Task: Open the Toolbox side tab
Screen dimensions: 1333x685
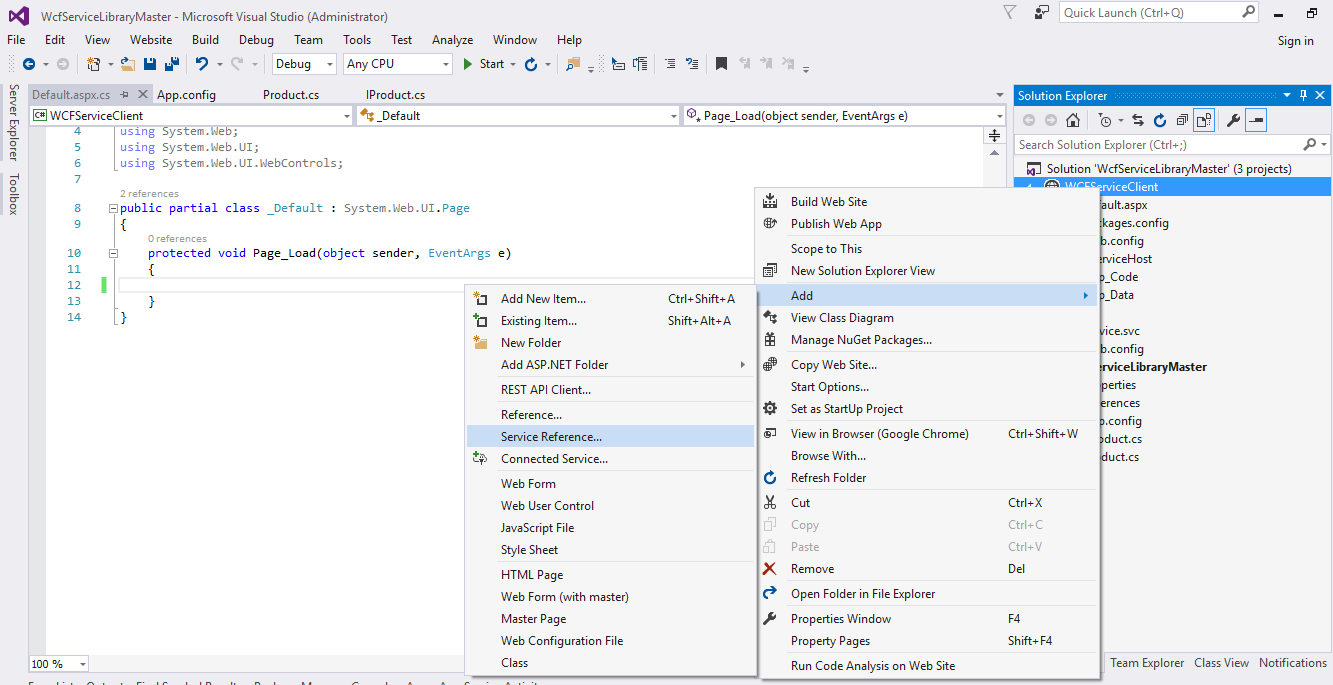Action: click(14, 194)
